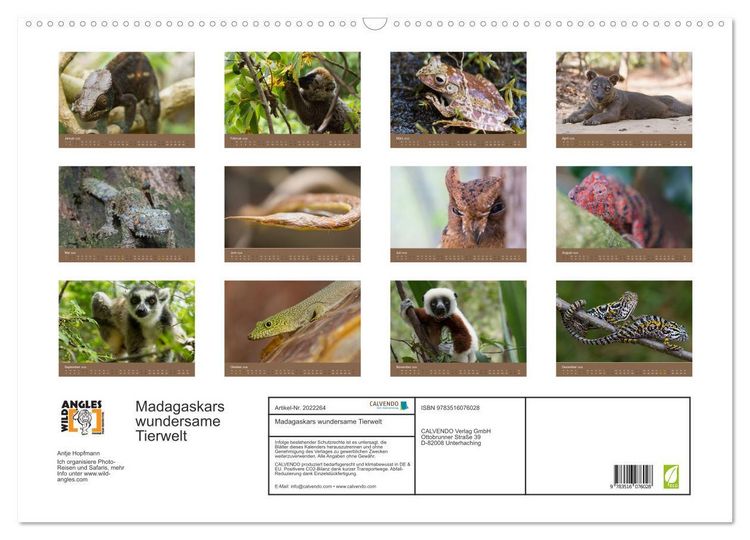Click the Calvendo logo in the article box

(389, 405)
